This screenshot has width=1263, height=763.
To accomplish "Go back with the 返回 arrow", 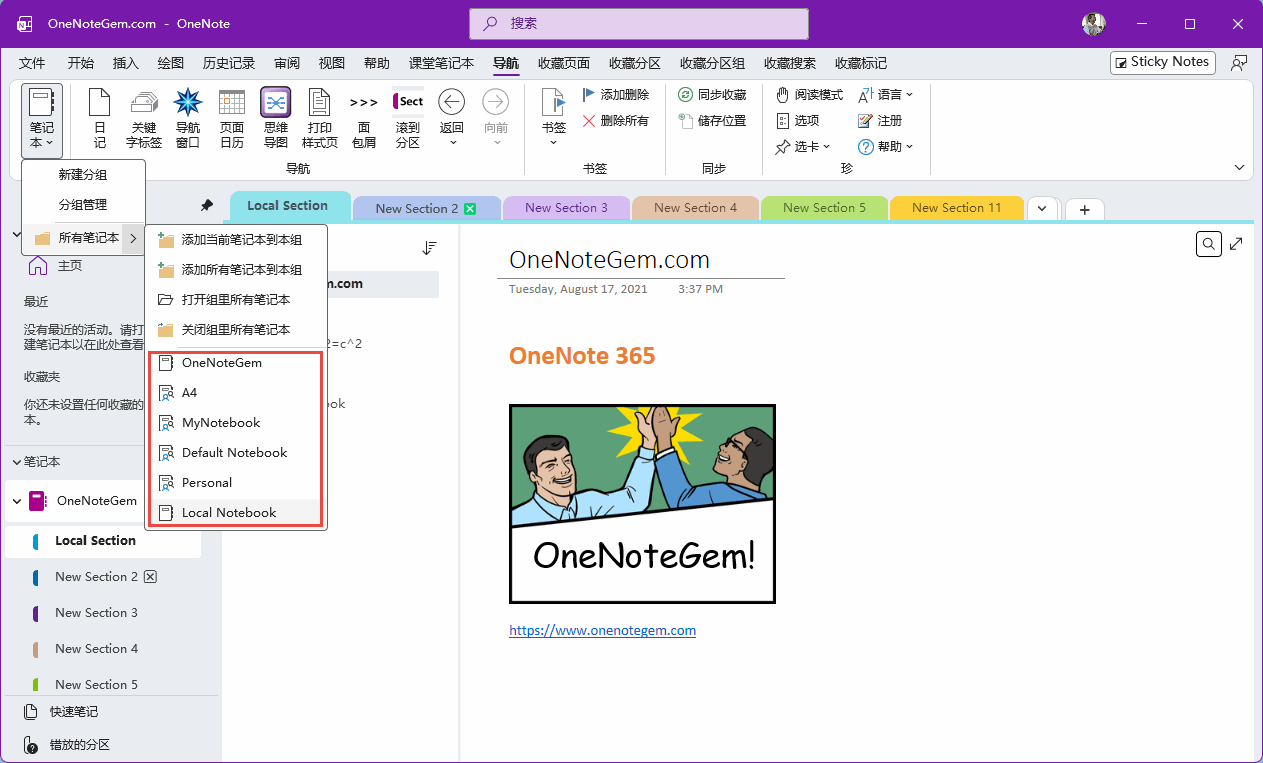I will (x=452, y=118).
